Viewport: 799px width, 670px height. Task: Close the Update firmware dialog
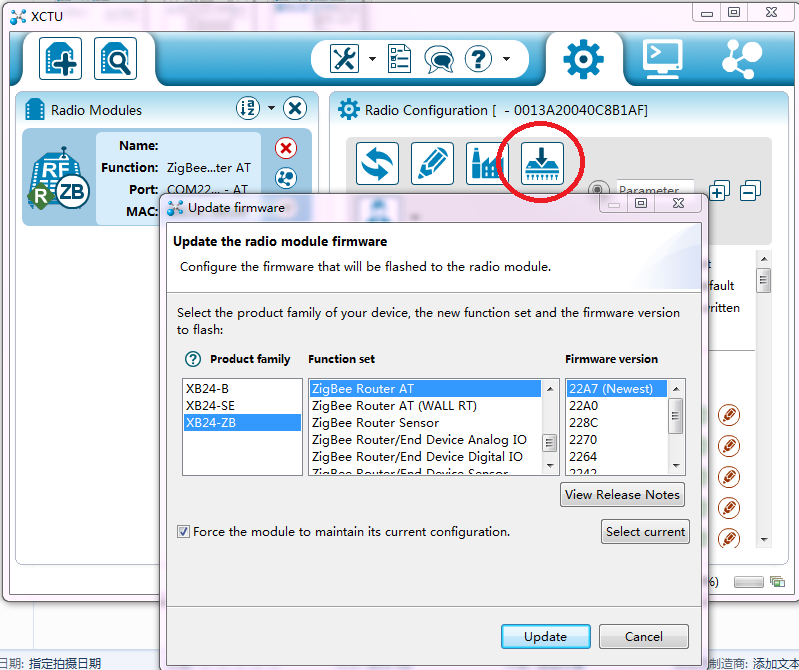[x=678, y=203]
